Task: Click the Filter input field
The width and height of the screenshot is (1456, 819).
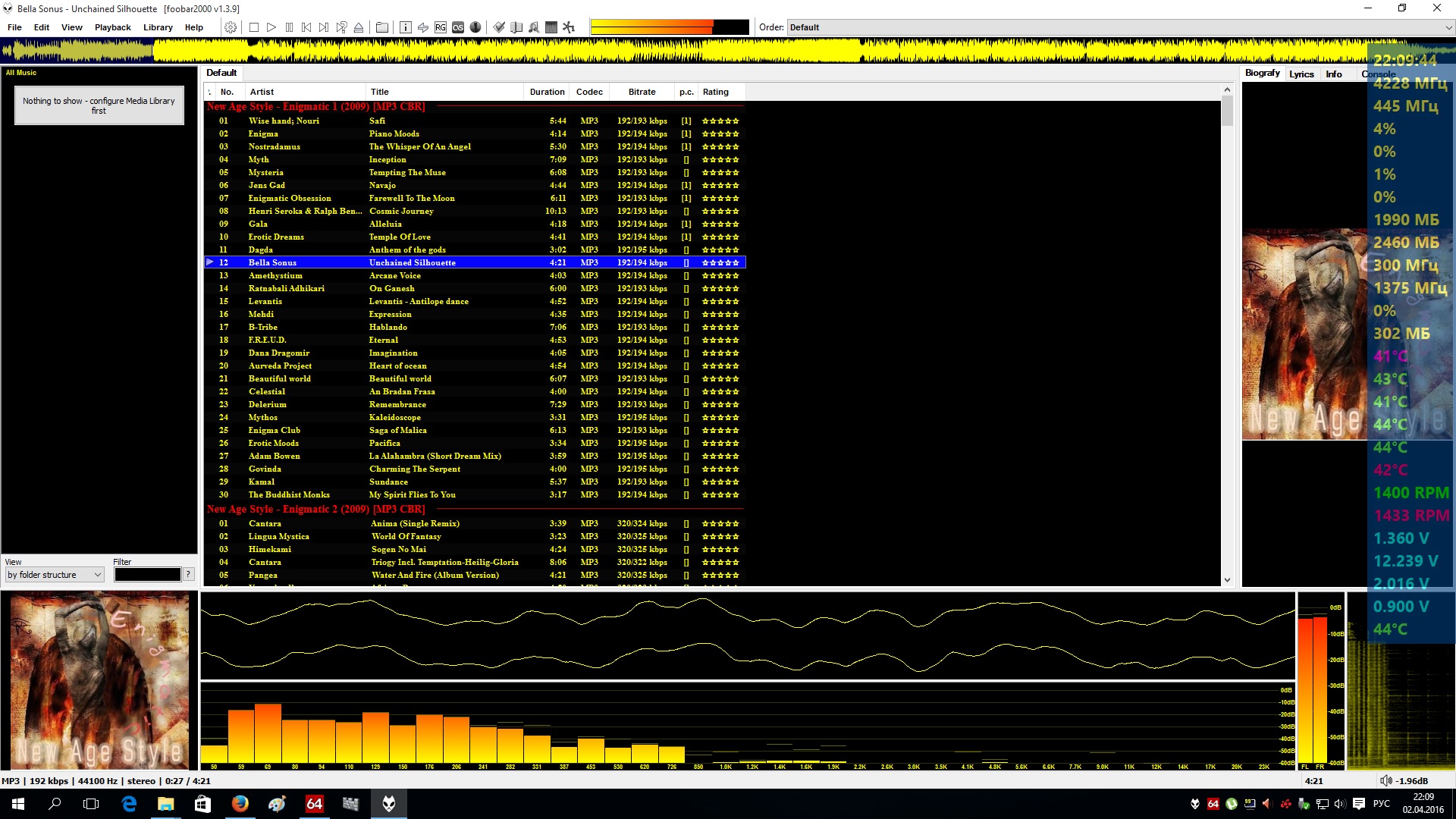Action: (147, 575)
